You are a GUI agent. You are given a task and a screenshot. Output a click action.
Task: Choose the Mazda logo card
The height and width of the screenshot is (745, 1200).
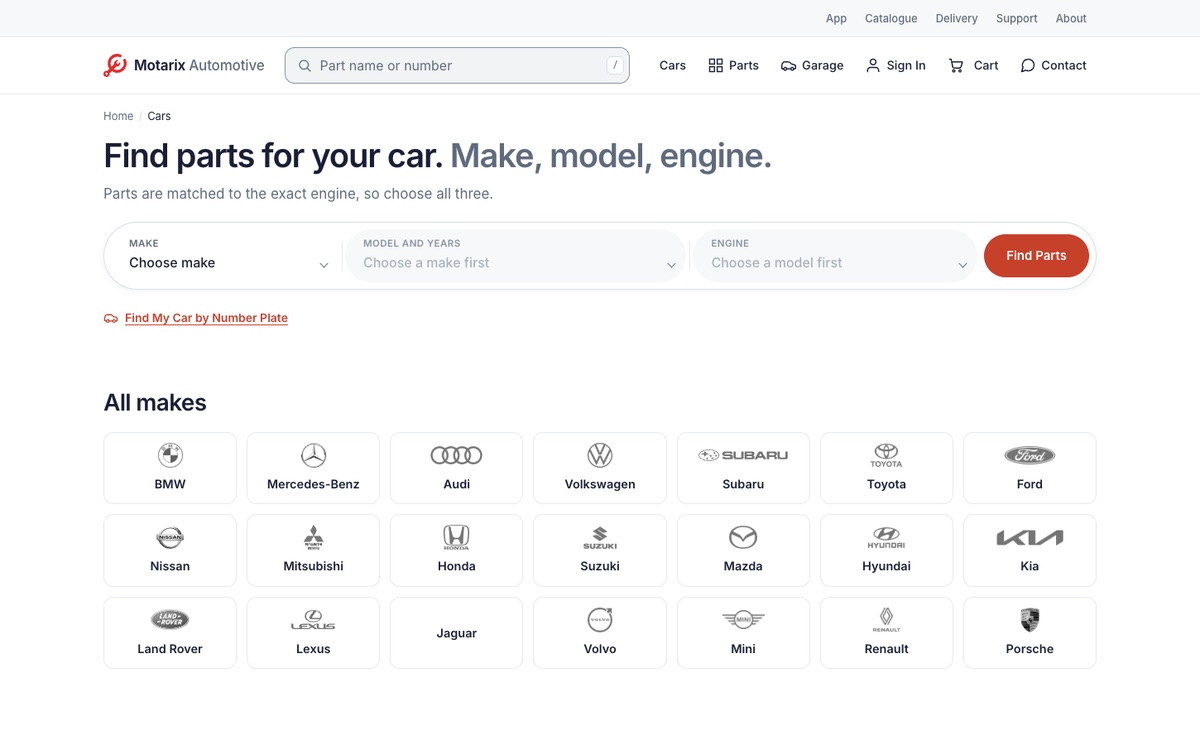pos(743,550)
